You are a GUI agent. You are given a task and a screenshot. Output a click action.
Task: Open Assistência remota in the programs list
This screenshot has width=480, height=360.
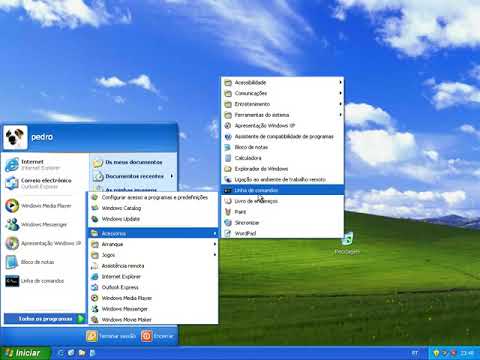pos(153,266)
